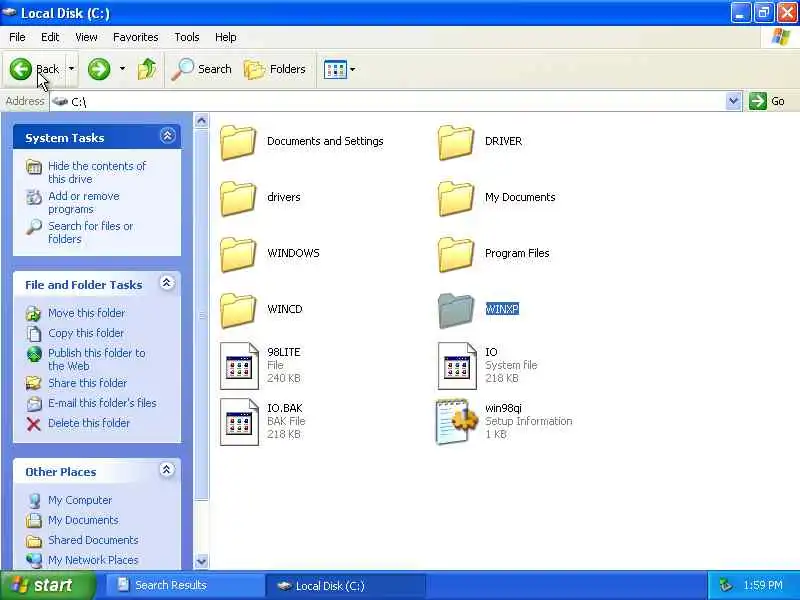Click the Views toolbar icon
The height and width of the screenshot is (600, 800).
(335, 69)
